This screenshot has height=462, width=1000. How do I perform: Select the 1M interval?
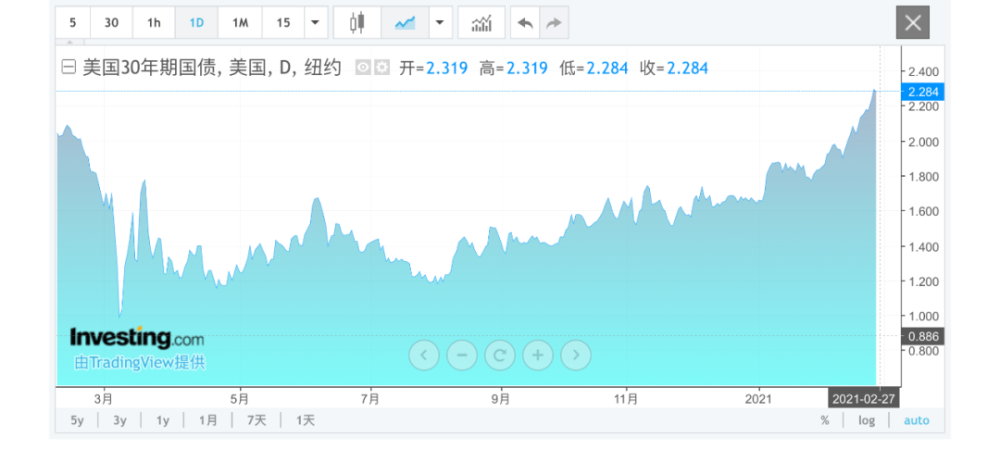pyautogui.click(x=240, y=23)
